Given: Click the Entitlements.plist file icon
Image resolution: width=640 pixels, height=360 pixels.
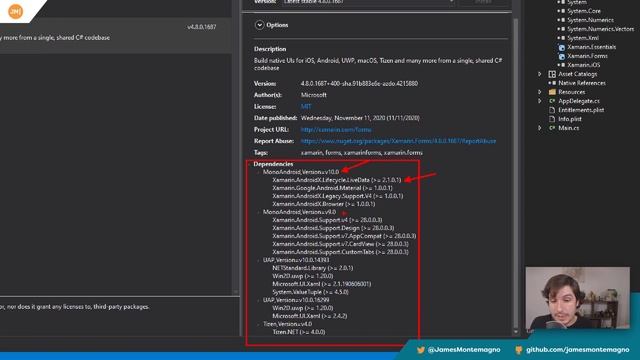Looking at the screenshot, I should tap(552, 110).
